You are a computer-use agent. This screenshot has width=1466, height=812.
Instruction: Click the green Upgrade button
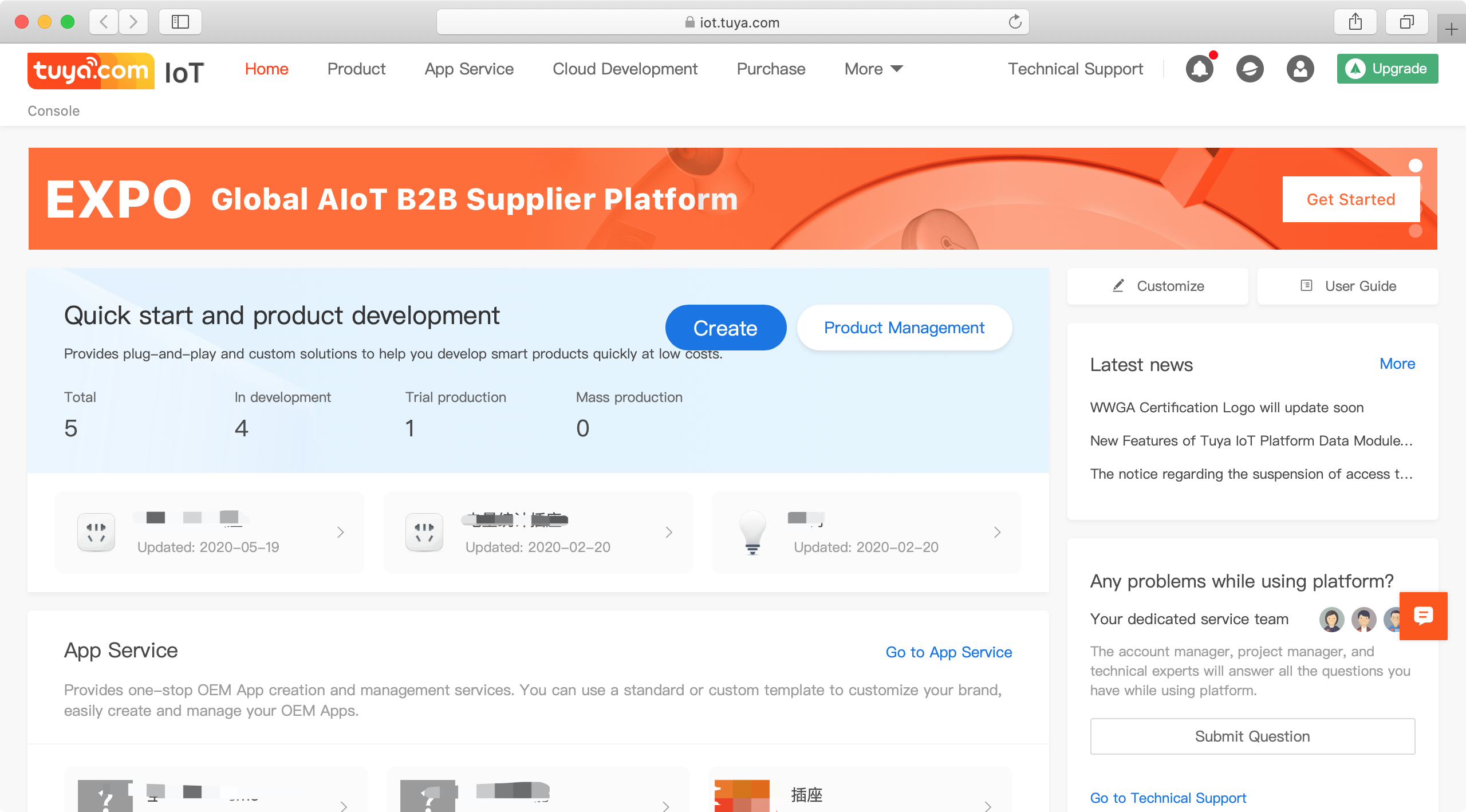(1387, 69)
